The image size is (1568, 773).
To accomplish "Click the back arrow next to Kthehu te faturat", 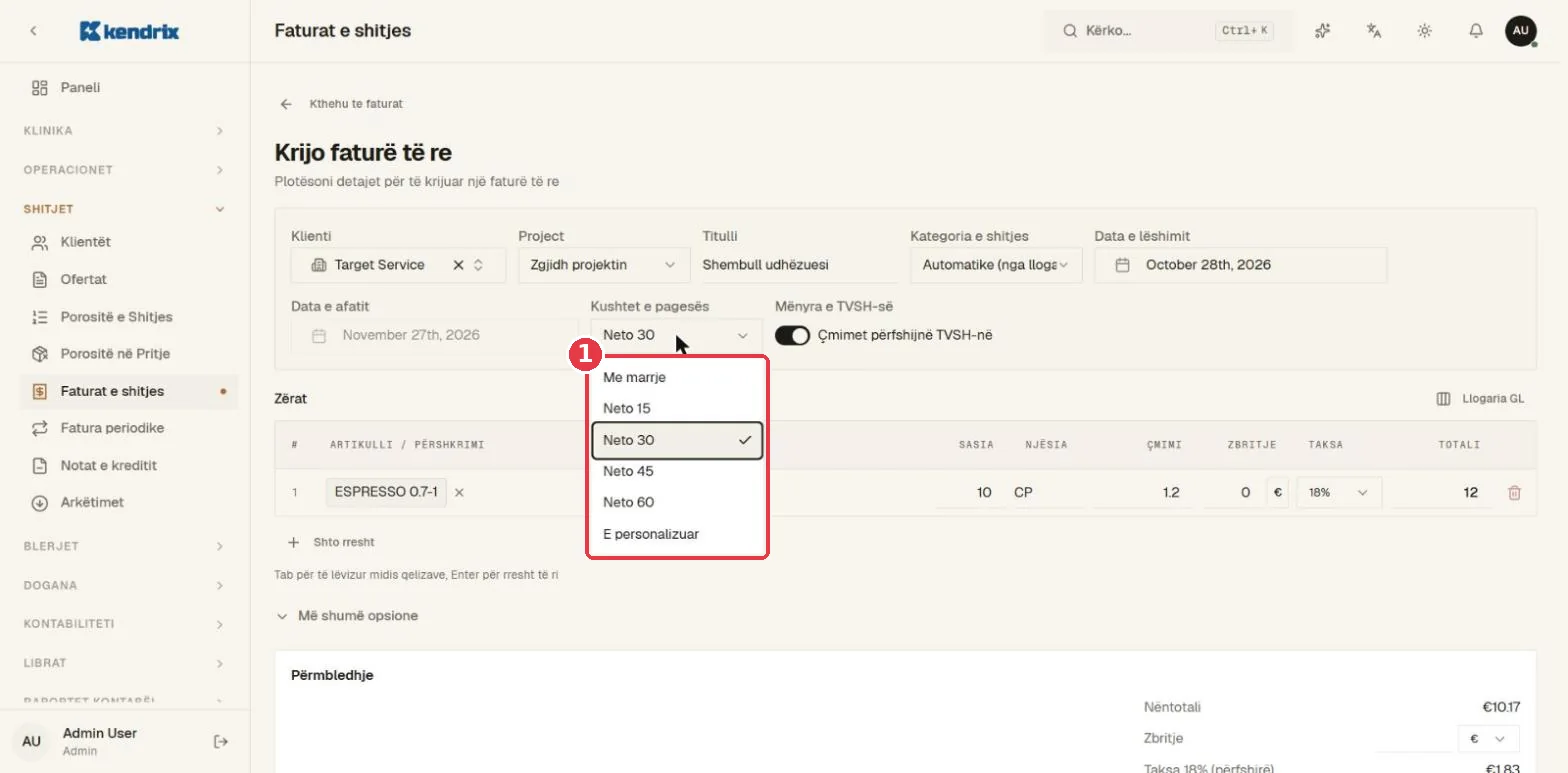I will coord(286,104).
